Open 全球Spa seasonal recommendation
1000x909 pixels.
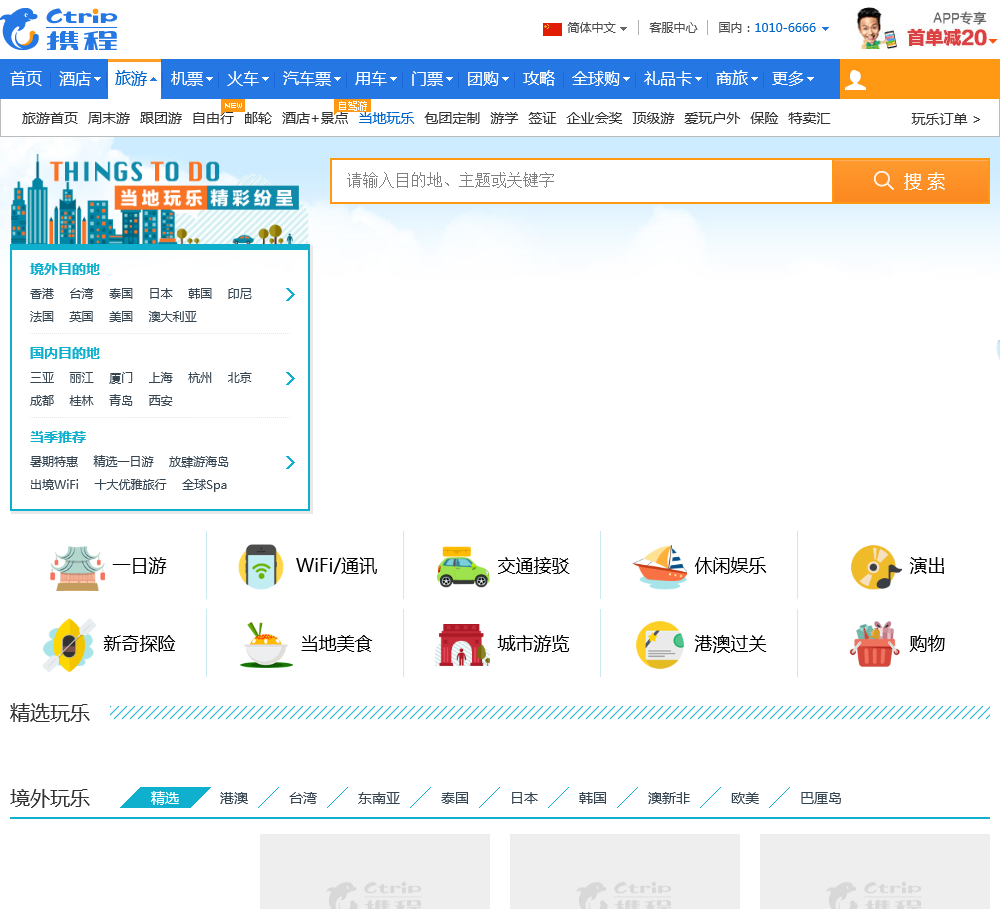(205, 485)
